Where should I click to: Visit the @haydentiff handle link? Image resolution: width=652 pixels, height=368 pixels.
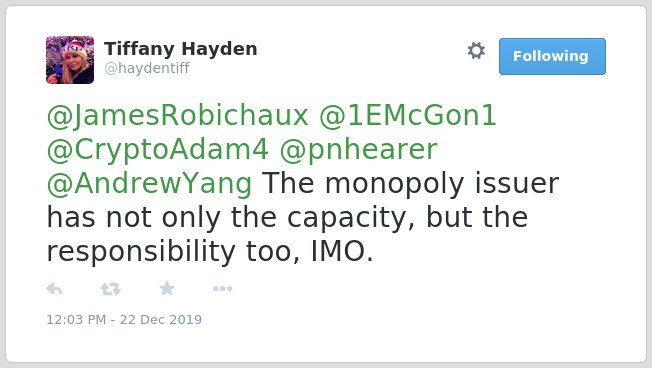147,68
